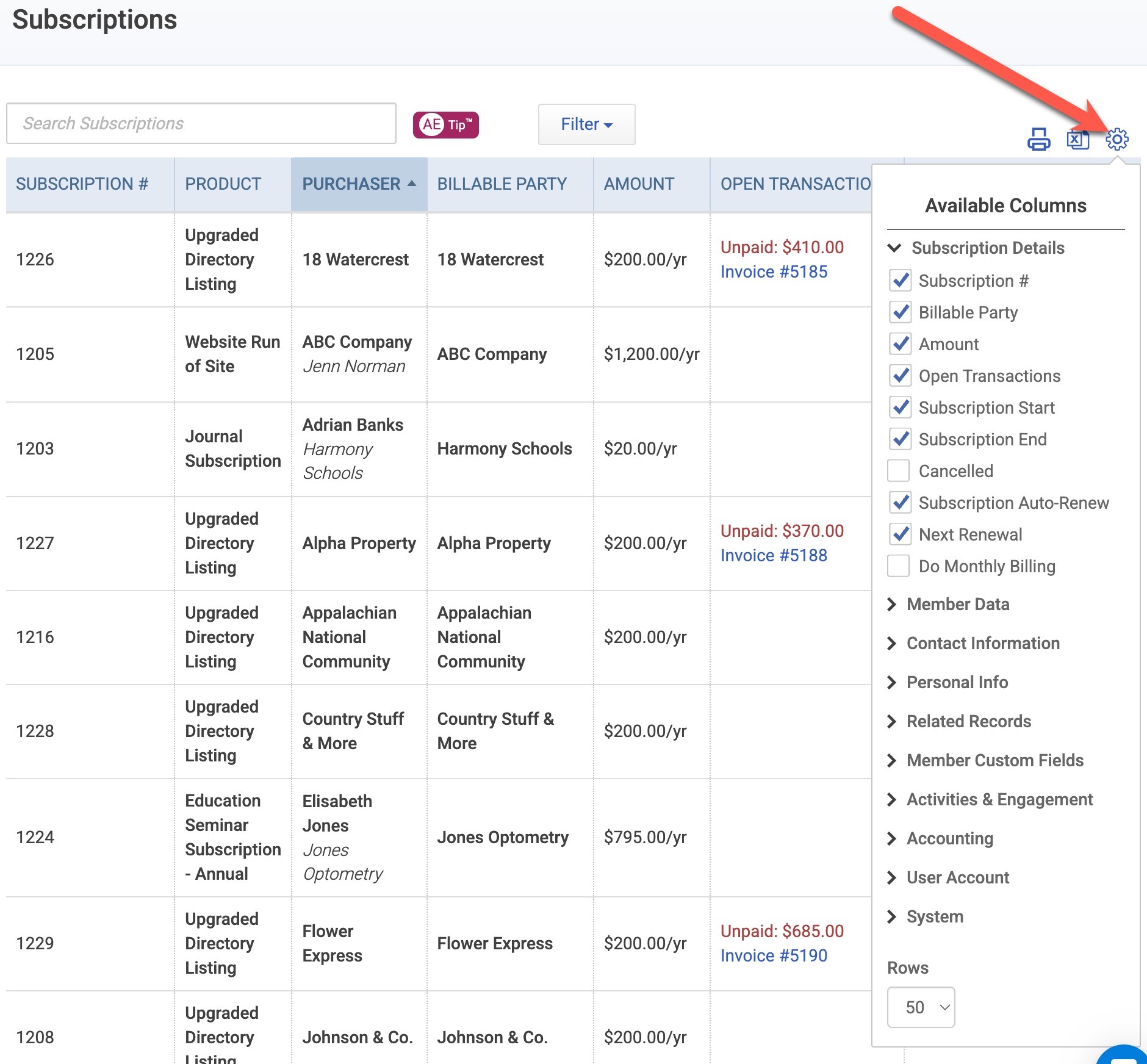Screen dimensions: 1147x1064
Task: Expand the Member Data section
Action: [x=958, y=604]
